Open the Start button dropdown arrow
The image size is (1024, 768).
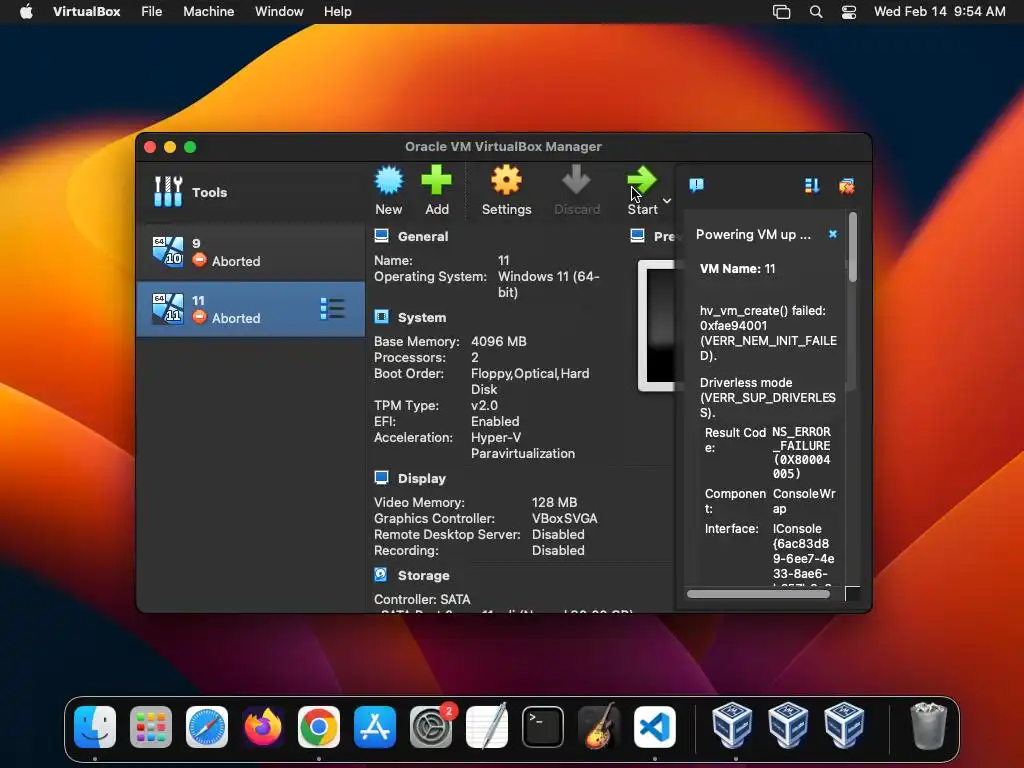pyautogui.click(x=667, y=200)
